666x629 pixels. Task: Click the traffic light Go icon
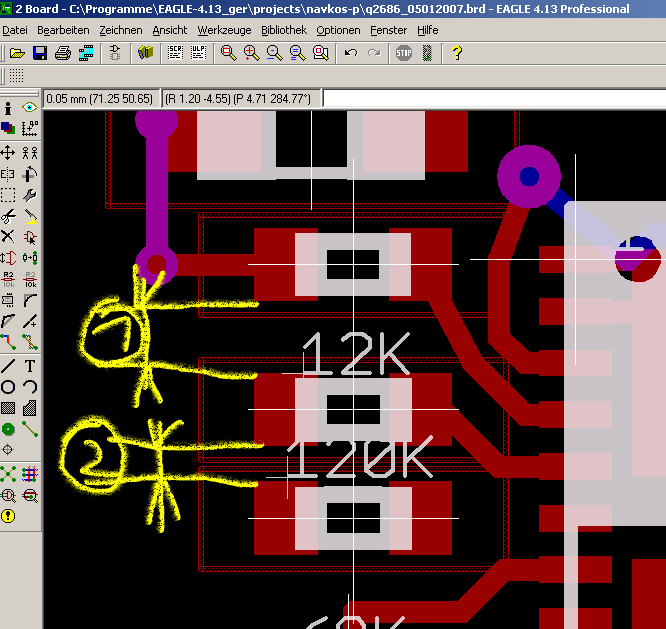pos(427,53)
